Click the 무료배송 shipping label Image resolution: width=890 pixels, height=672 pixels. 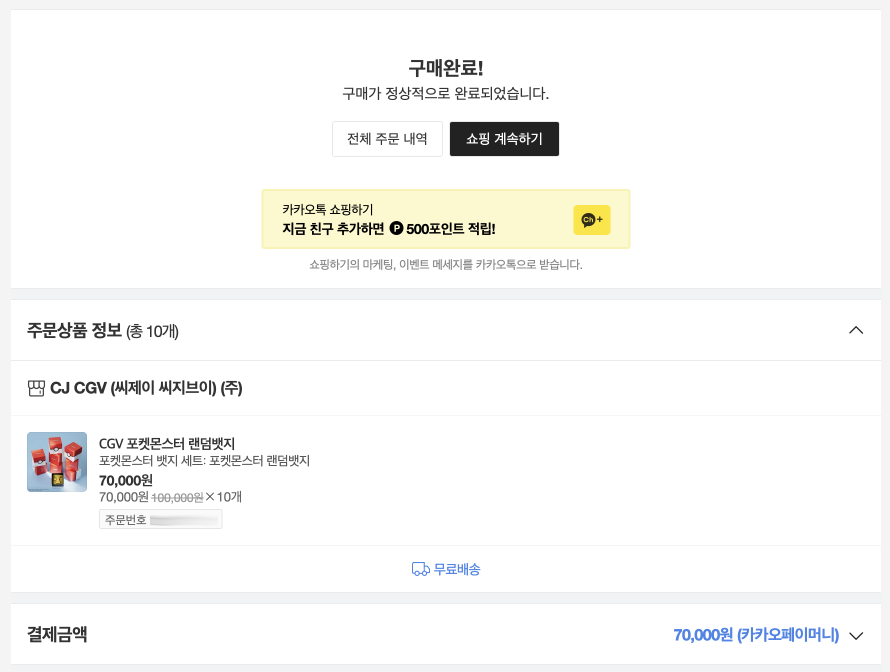(457, 569)
